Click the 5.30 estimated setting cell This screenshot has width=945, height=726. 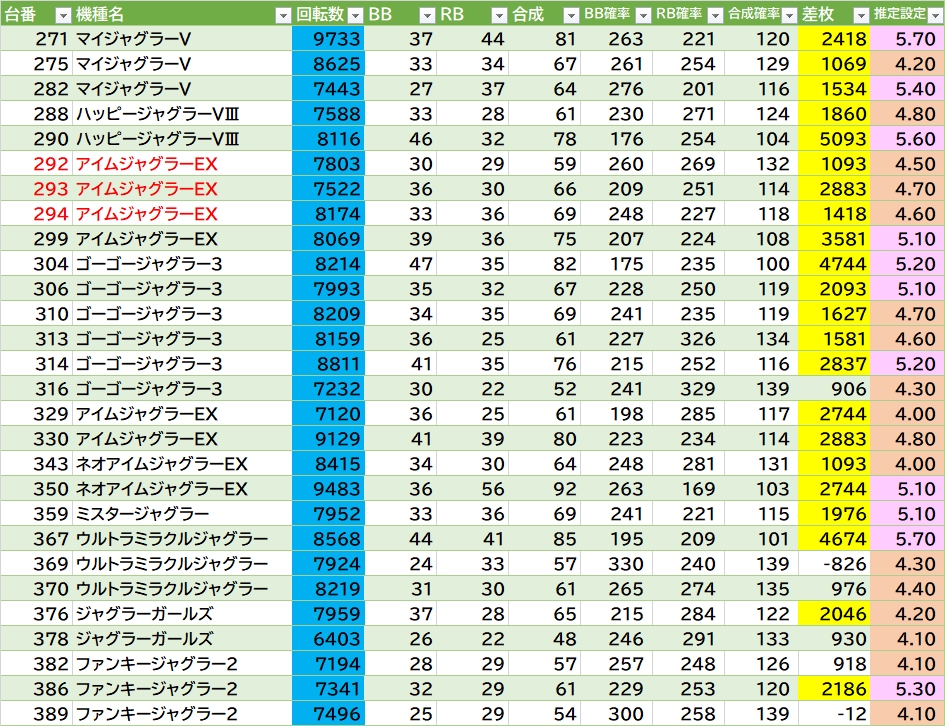click(907, 689)
